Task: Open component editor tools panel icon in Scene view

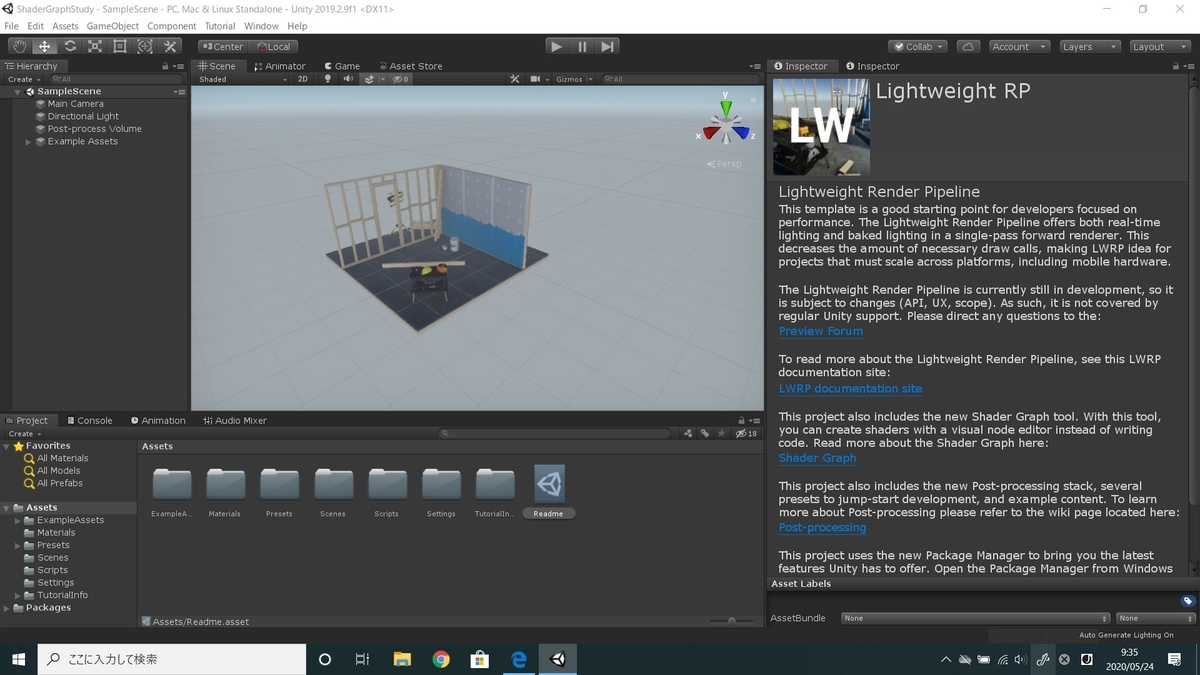Action: click(x=515, y=79)
